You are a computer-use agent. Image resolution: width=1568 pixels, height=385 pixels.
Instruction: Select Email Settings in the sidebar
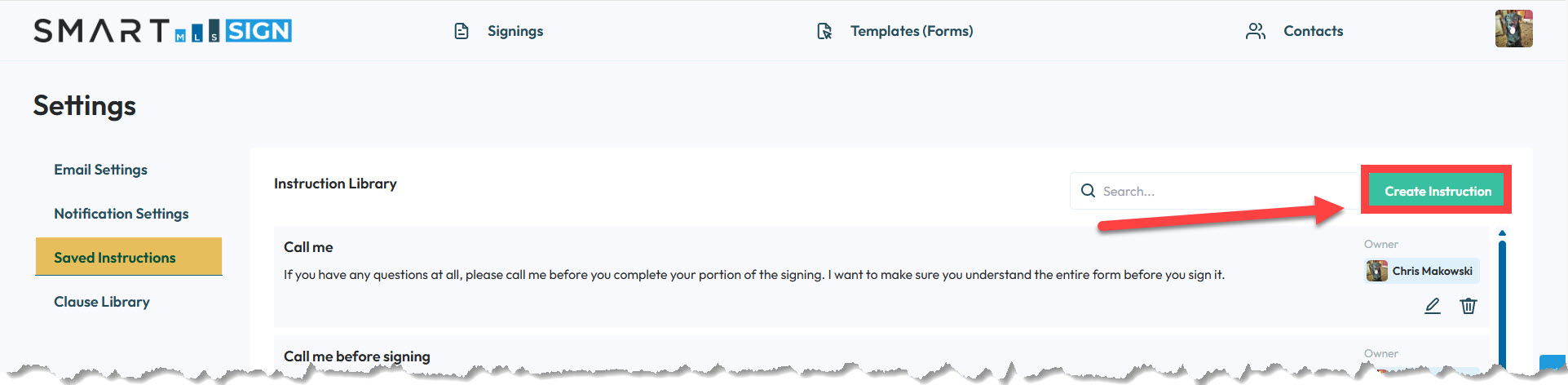click(101, 170)
